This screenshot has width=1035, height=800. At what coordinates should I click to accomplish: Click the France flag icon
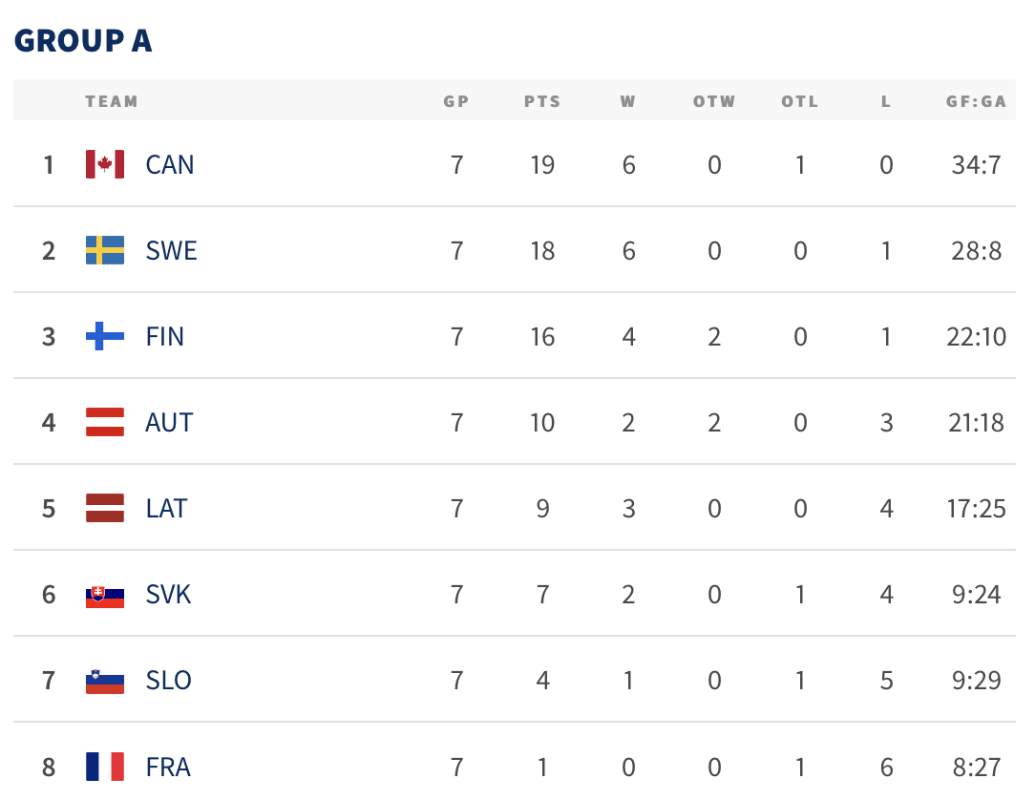pyautogui.click(x=105, y=767)
